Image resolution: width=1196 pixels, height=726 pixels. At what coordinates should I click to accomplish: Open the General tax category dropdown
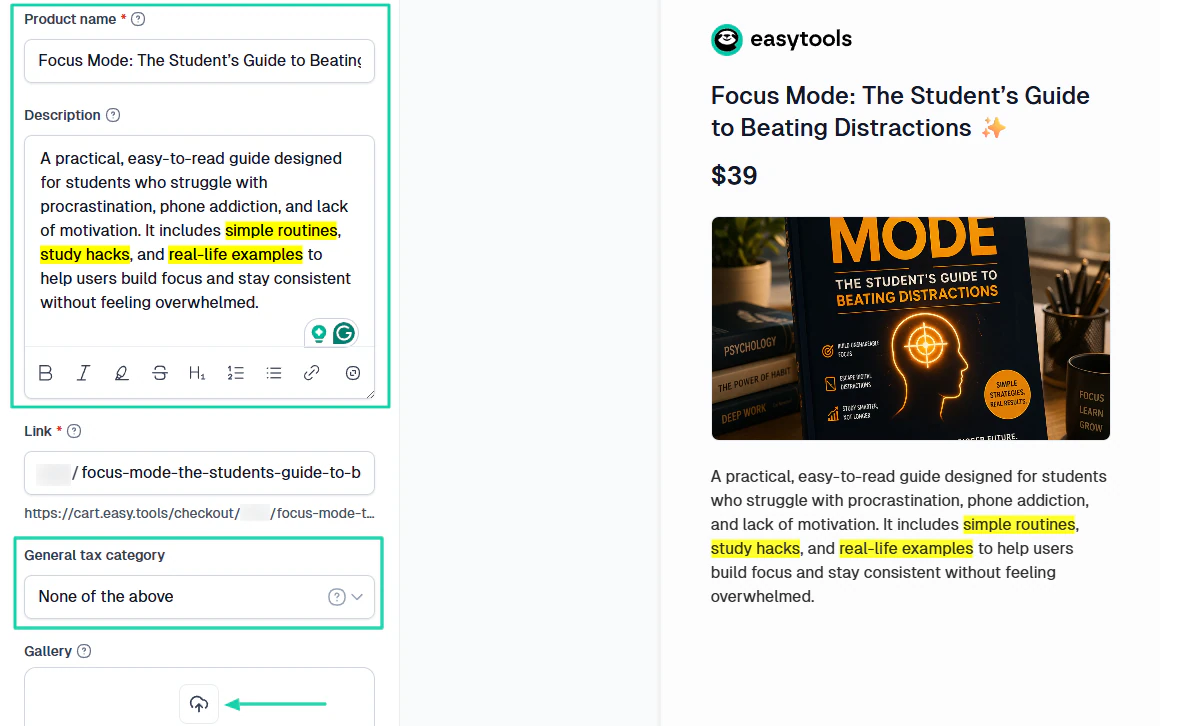pos(199,596)
